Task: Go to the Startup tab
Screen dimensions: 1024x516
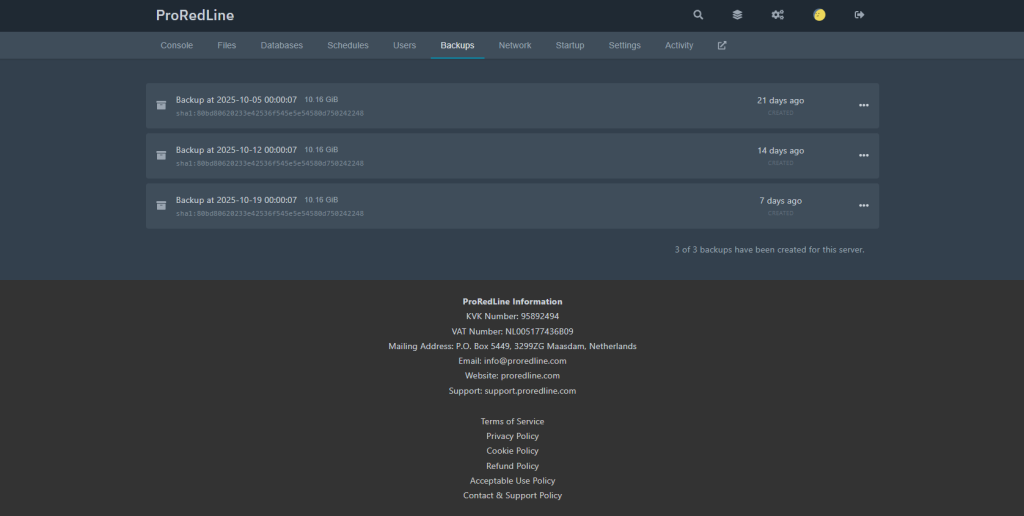Action: tap(570, 45)
